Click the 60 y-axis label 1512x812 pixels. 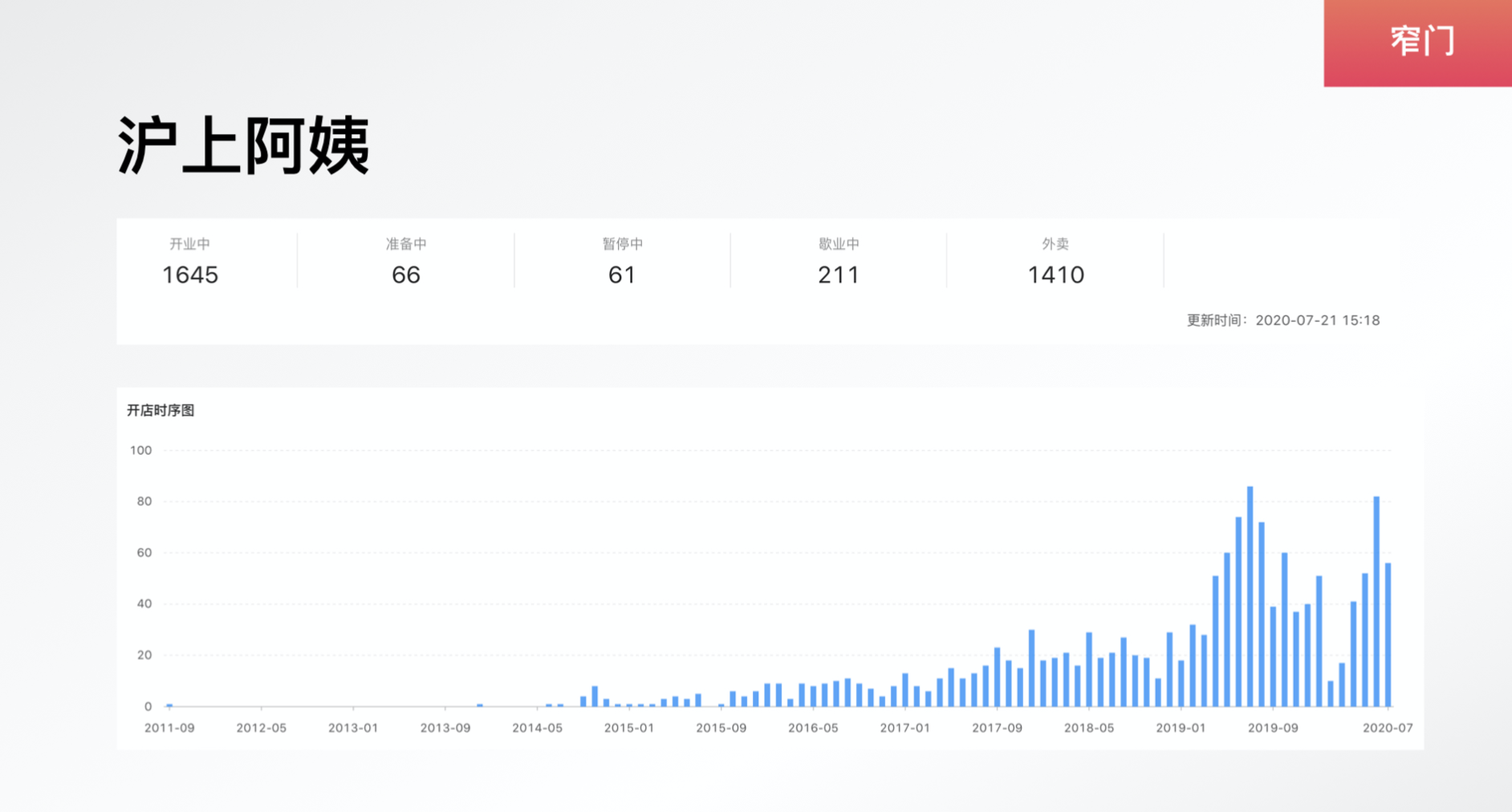point(144,553)
